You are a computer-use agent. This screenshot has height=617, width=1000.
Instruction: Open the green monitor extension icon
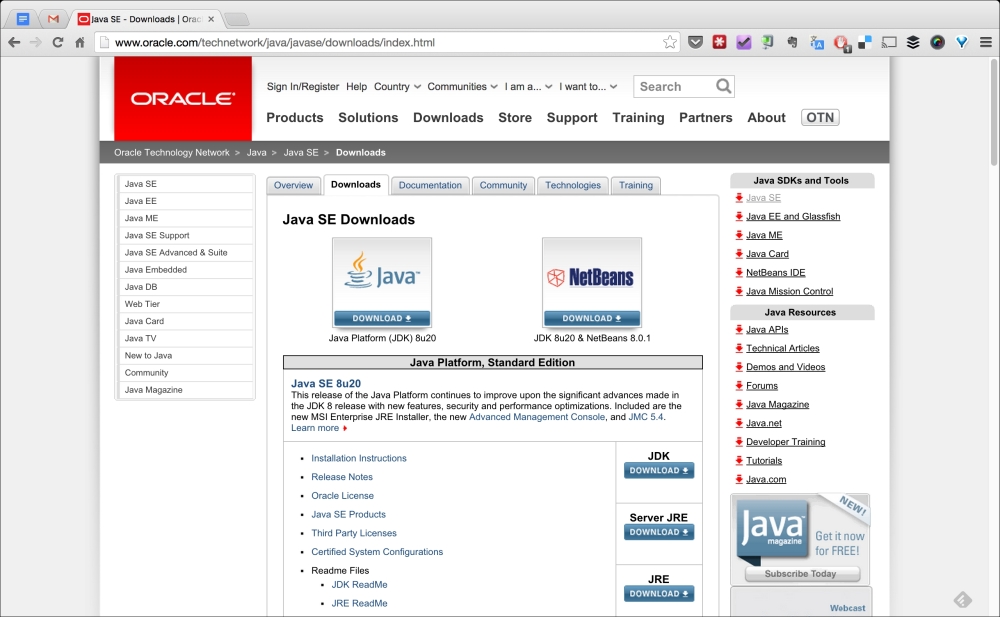click(768, 43)
